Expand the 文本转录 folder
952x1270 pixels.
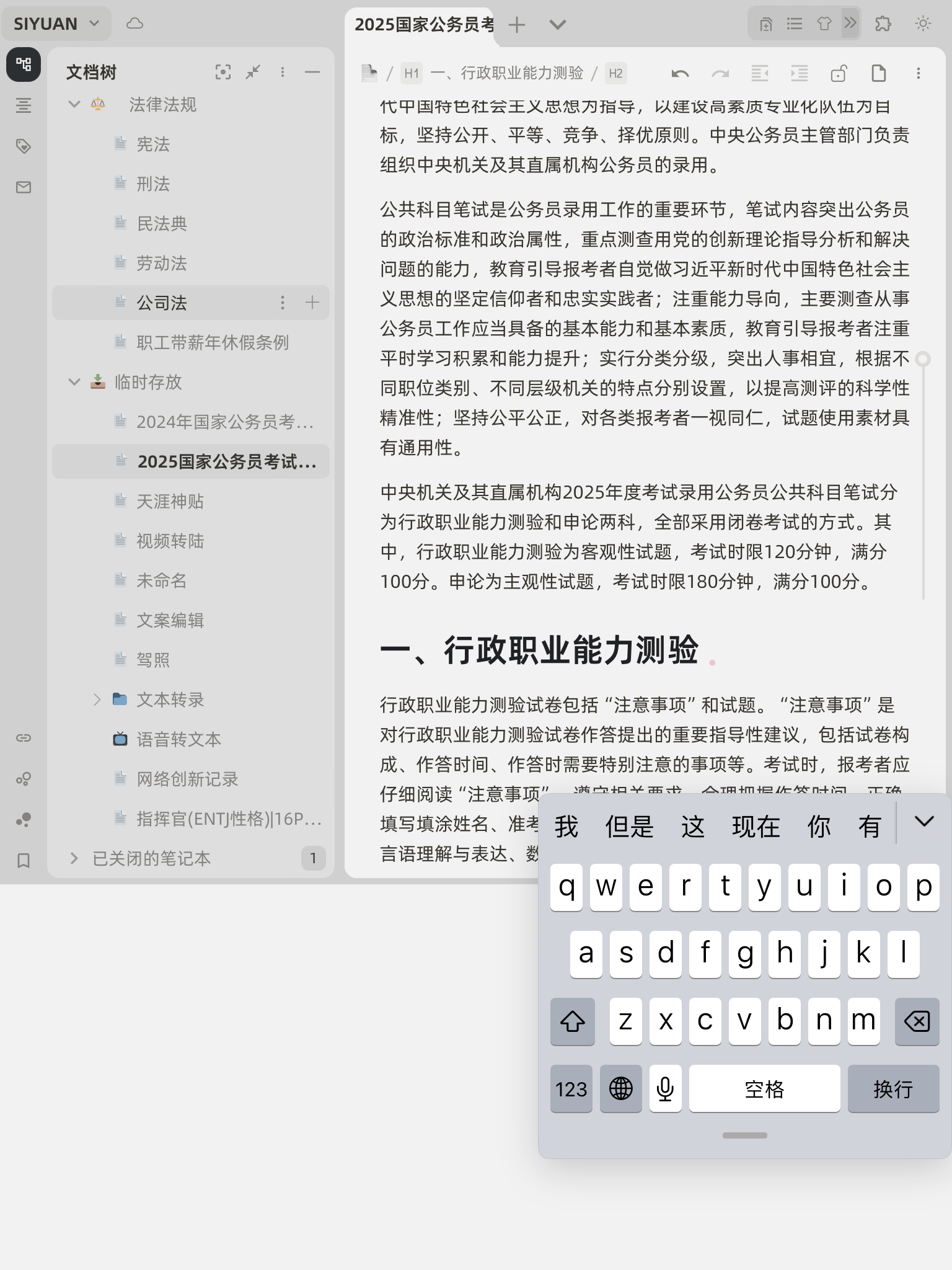pos(97,699)
